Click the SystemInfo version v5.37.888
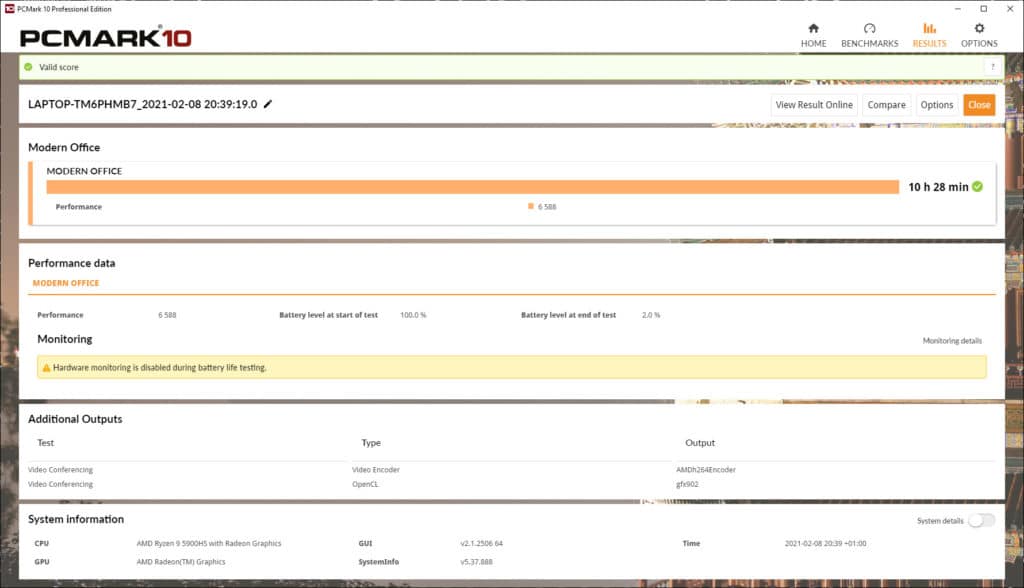The image size is (1024, 588). pyautogui.click(x=476, y=561)
